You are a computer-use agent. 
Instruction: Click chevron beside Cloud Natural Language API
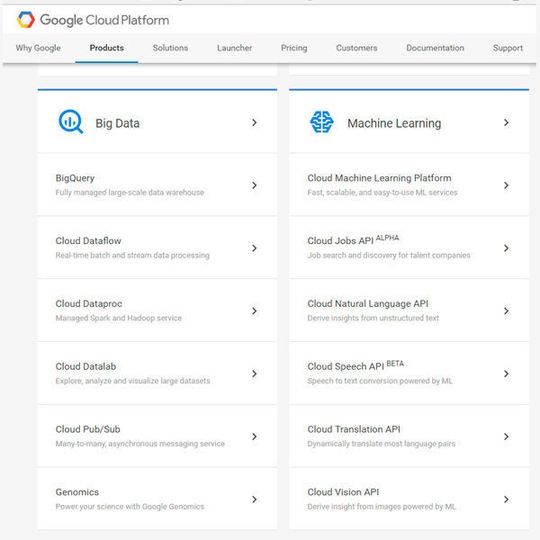coord(506,311)
